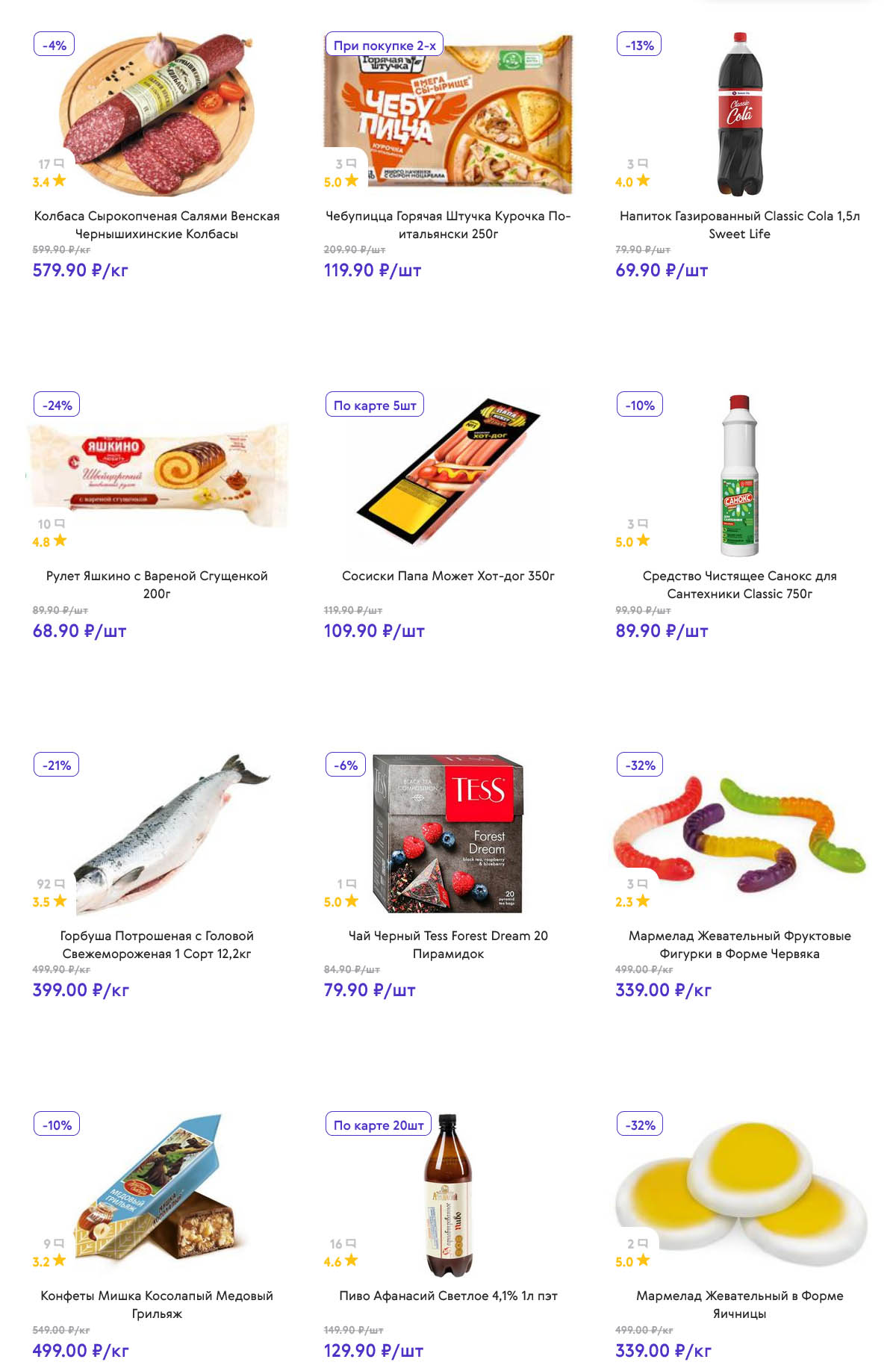This screenshot has height=1371, width=896.
Task: Click the -24% discount badge on Яшкино roll
Action: 57,405
